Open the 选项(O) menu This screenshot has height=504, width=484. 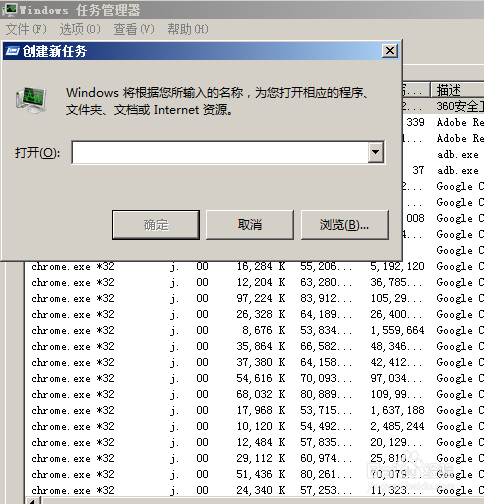tap(80, 29)
